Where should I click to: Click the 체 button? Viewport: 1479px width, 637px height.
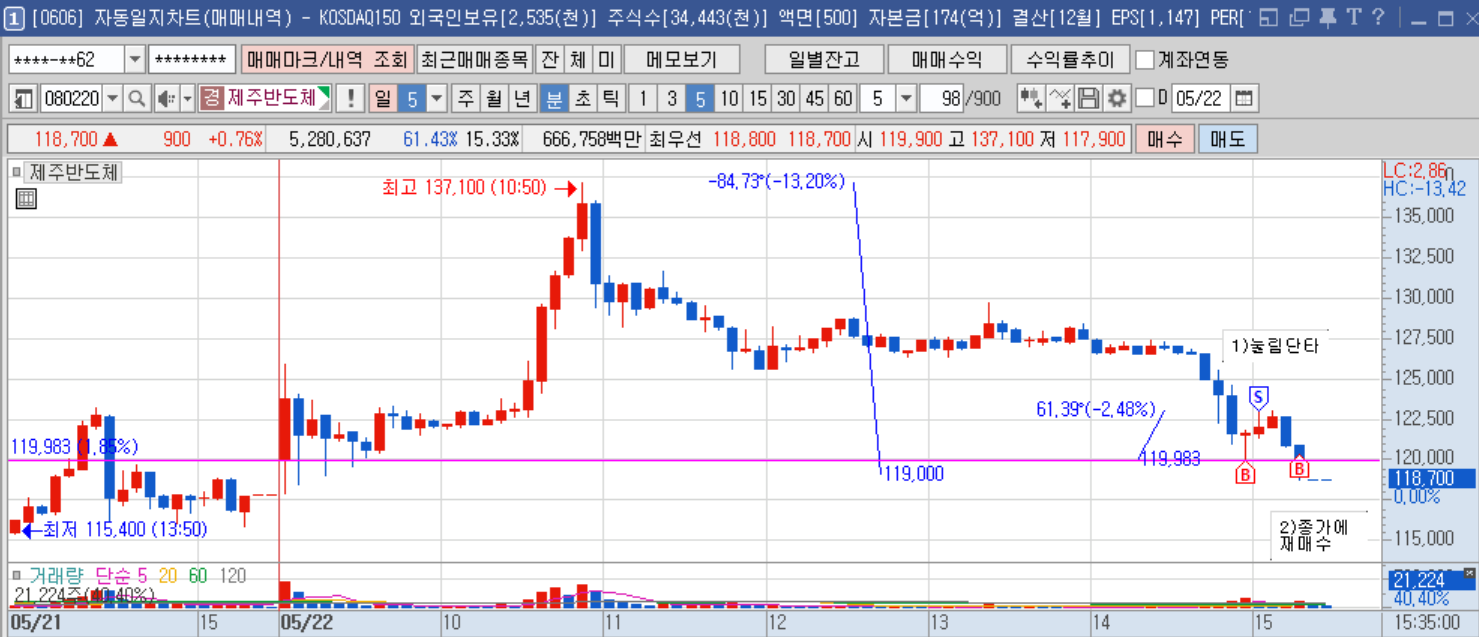[578, 59]
